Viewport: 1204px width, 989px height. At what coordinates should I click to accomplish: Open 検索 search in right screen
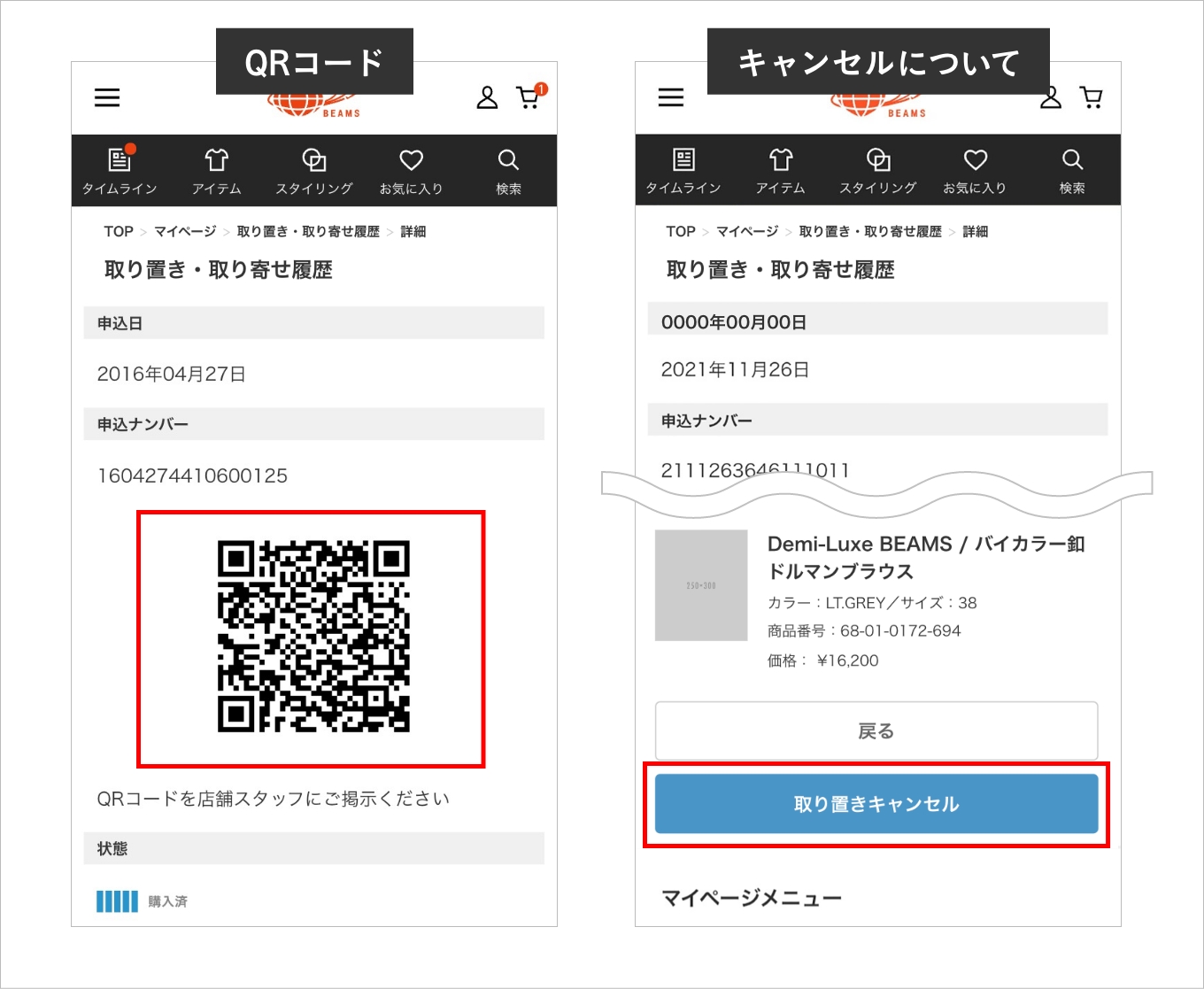point(1072,170)
